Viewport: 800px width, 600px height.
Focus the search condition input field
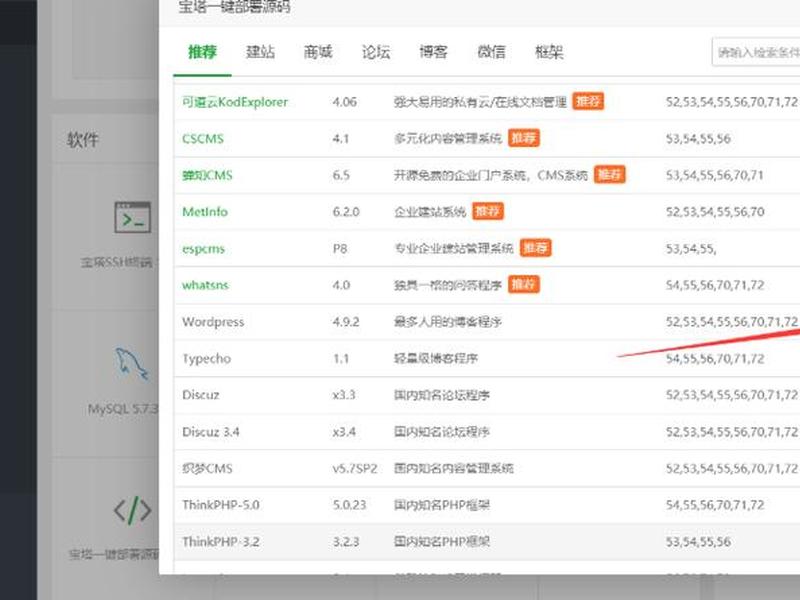tap(756, 52)
